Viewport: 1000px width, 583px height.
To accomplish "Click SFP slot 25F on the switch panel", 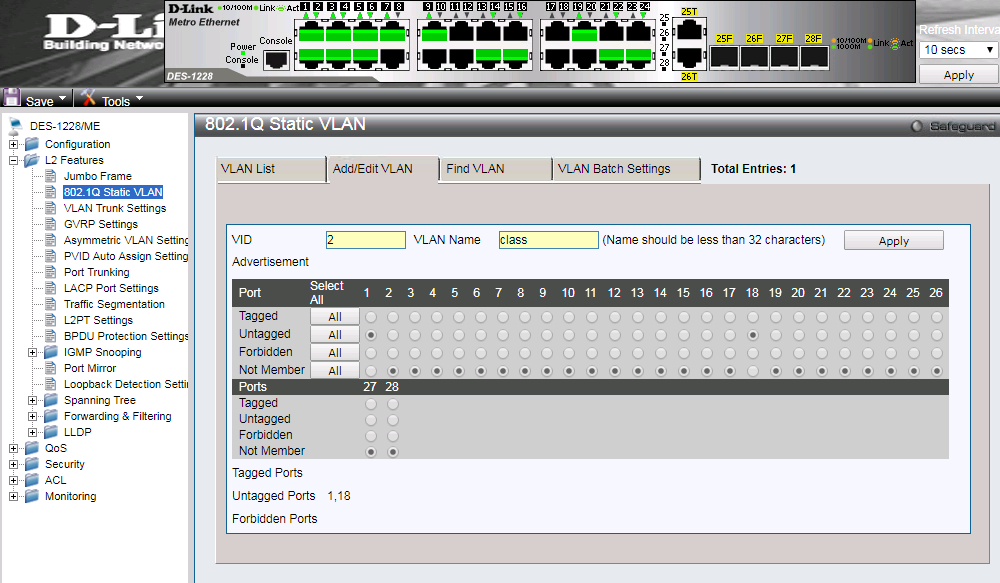I will (724, 57).
